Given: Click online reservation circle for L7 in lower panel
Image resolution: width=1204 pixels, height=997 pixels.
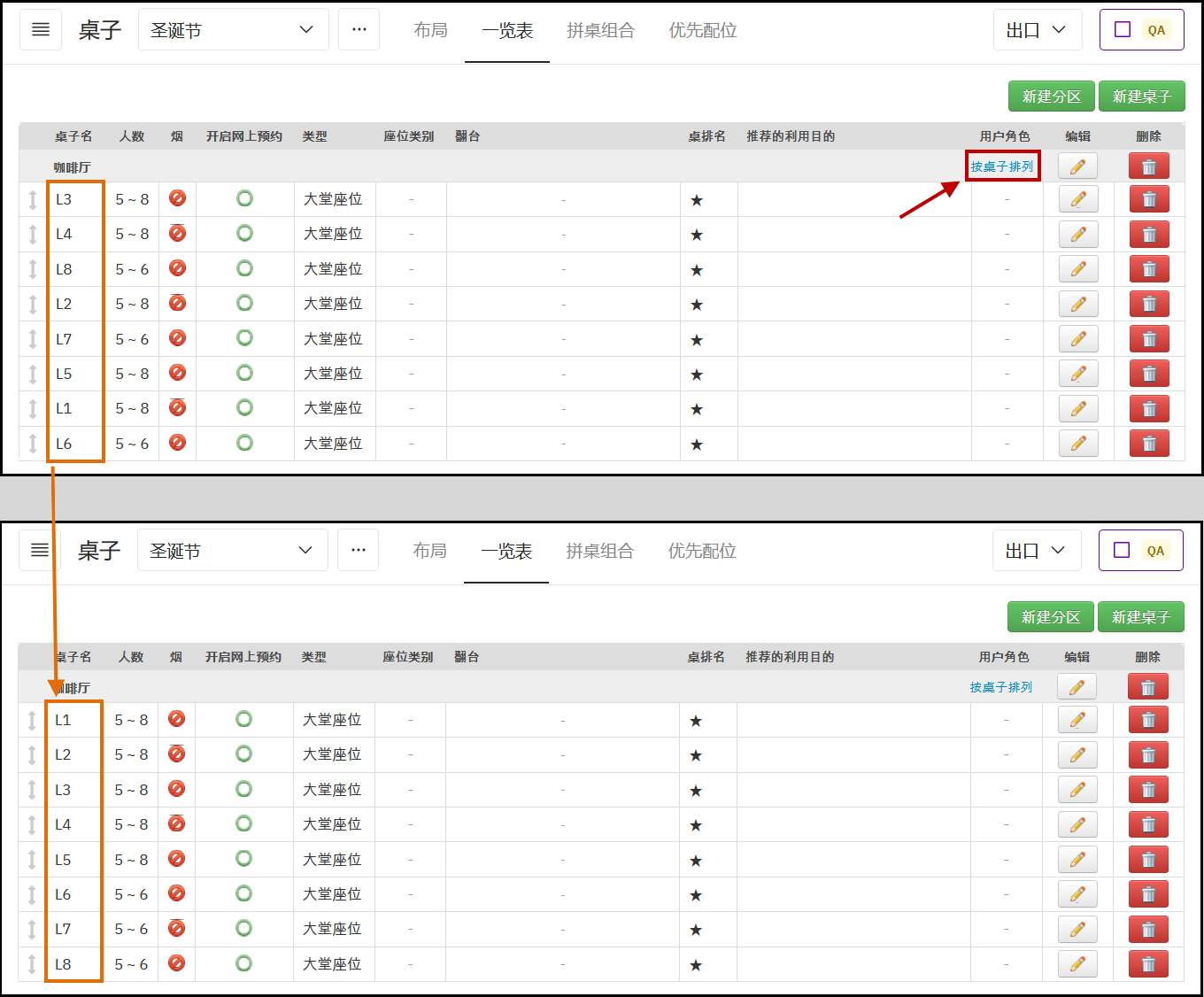Looking at the screenshot, I should tap(244, 928).
